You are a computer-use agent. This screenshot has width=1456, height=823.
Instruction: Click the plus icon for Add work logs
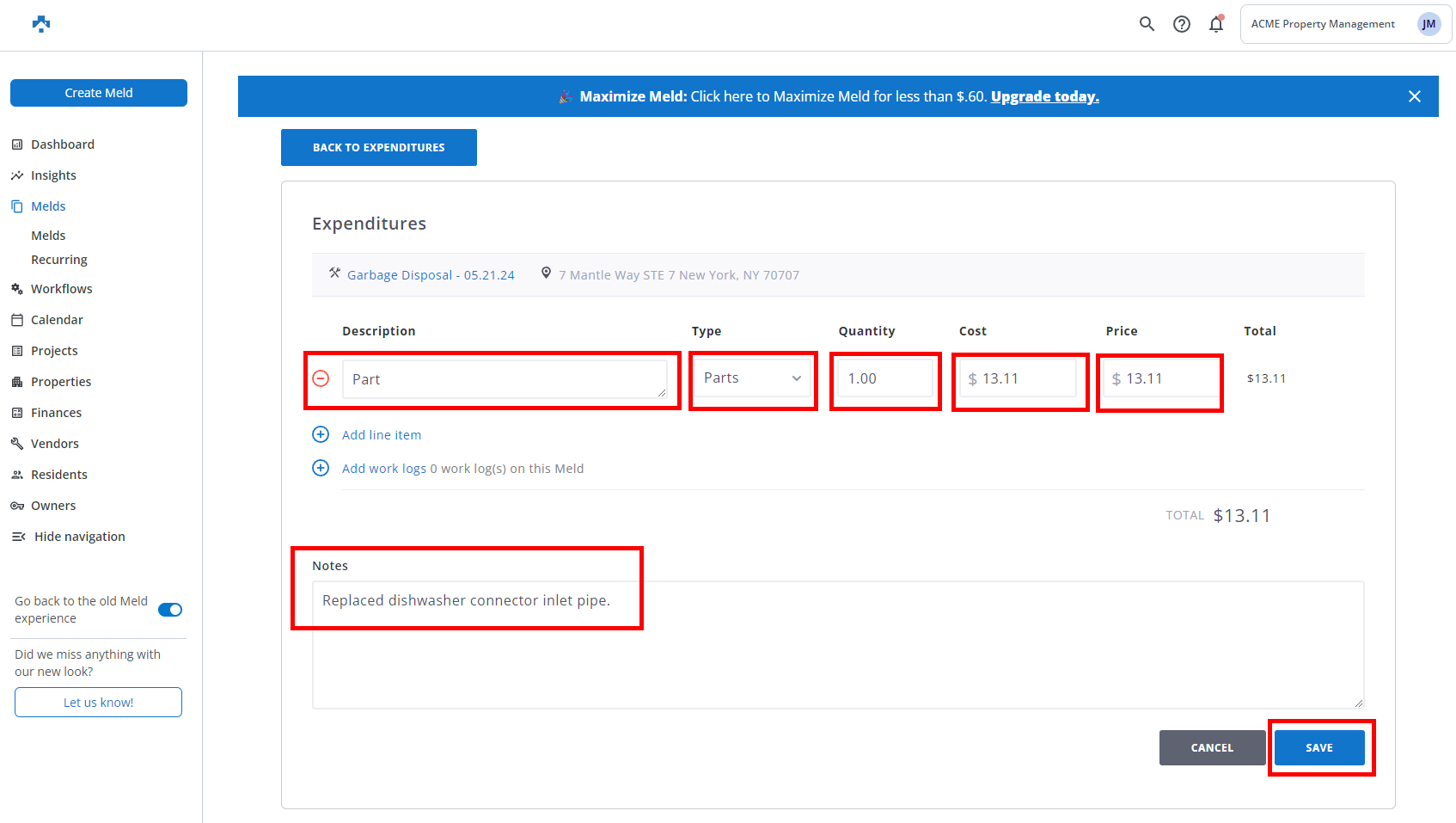[x=321, y=468]
